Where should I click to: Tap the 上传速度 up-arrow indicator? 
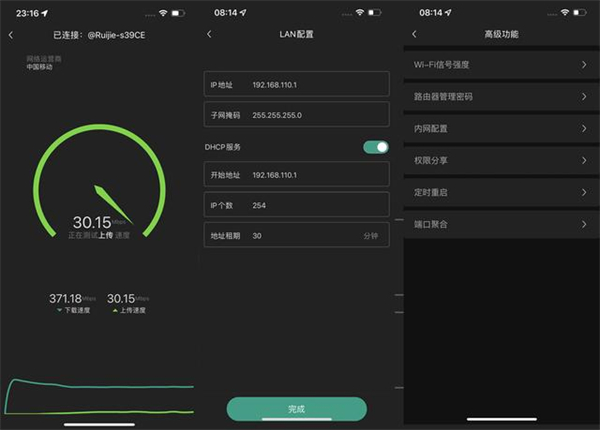pyautogui.click(x=113, y=311)
